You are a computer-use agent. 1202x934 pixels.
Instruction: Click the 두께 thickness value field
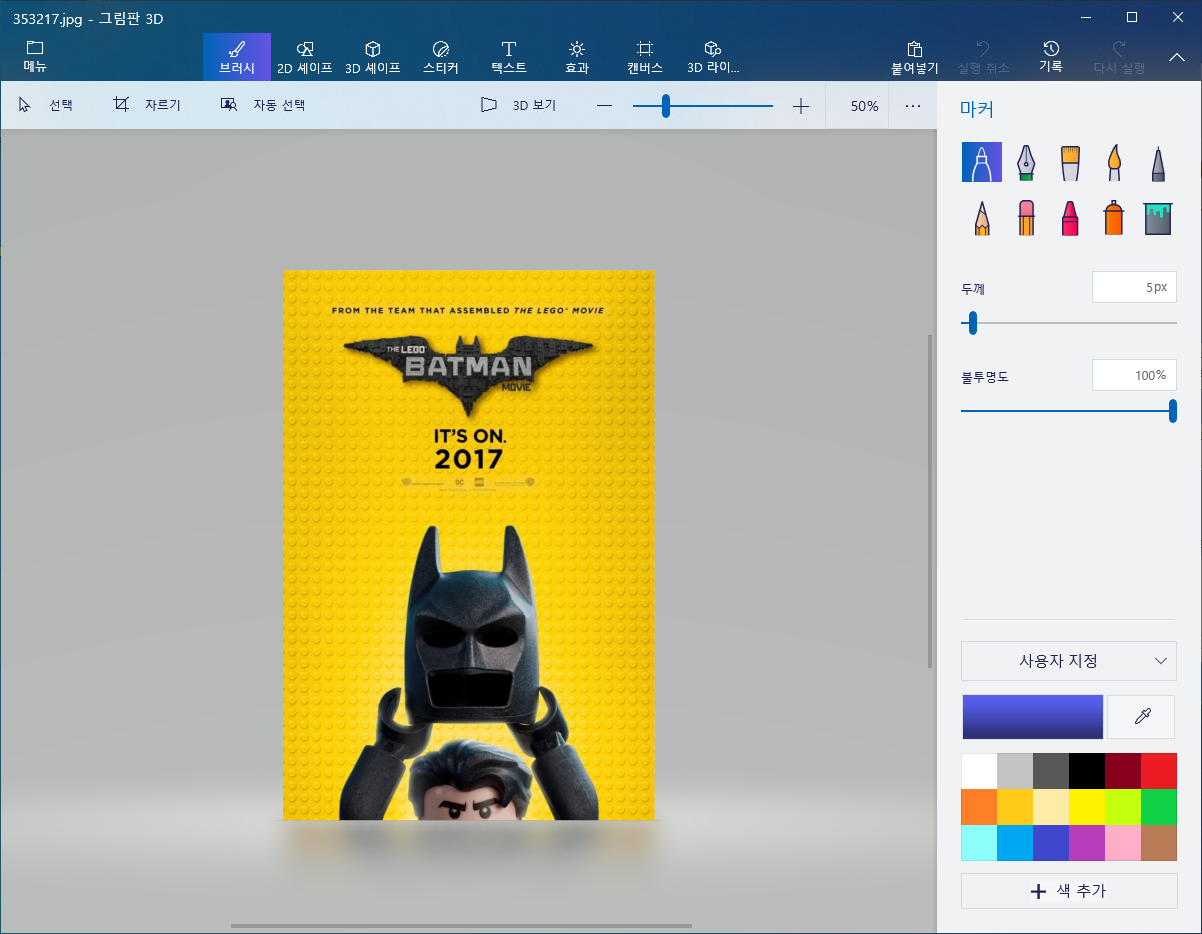click(1134, 287)
